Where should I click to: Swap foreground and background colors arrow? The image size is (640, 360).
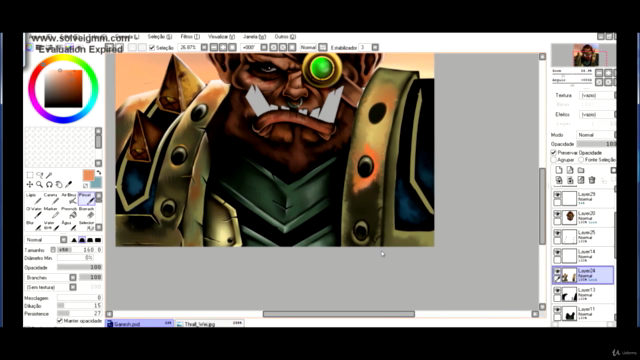point(98,173)
